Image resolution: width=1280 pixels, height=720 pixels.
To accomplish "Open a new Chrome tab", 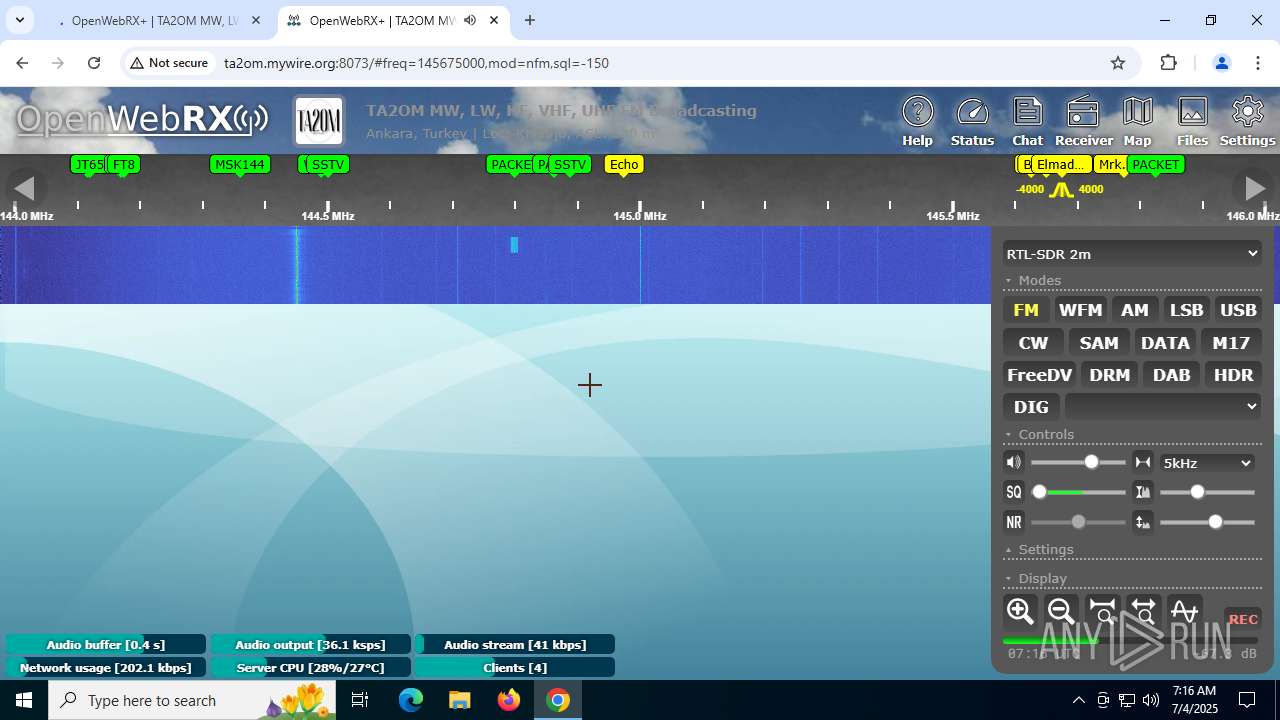I will pos(530,20).
